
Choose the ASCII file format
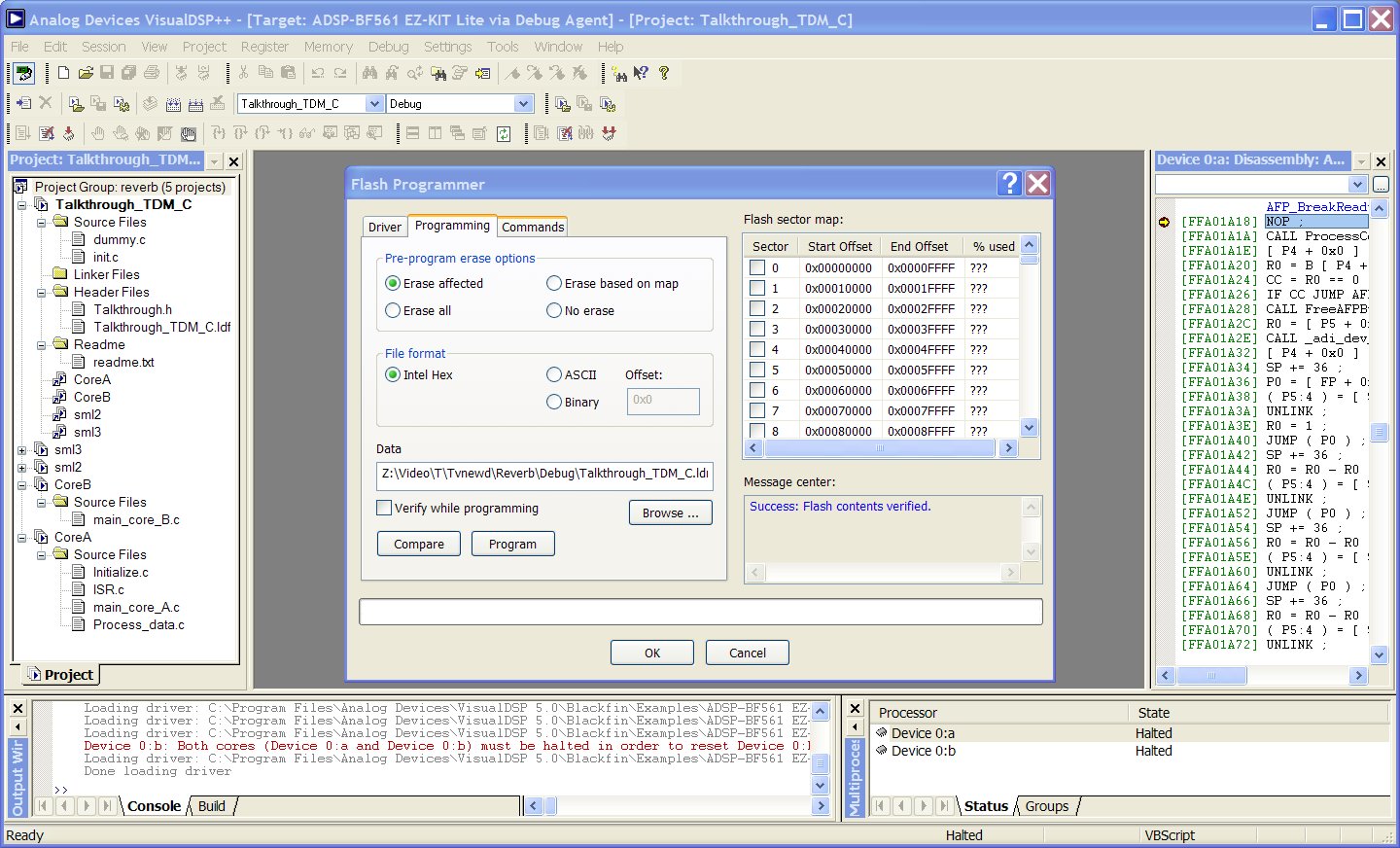(x=554, y=374)
